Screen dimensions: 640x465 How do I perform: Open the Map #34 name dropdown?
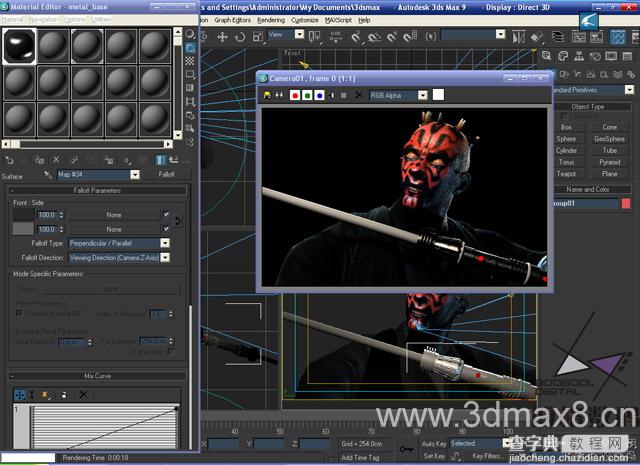tap(135, 175)
